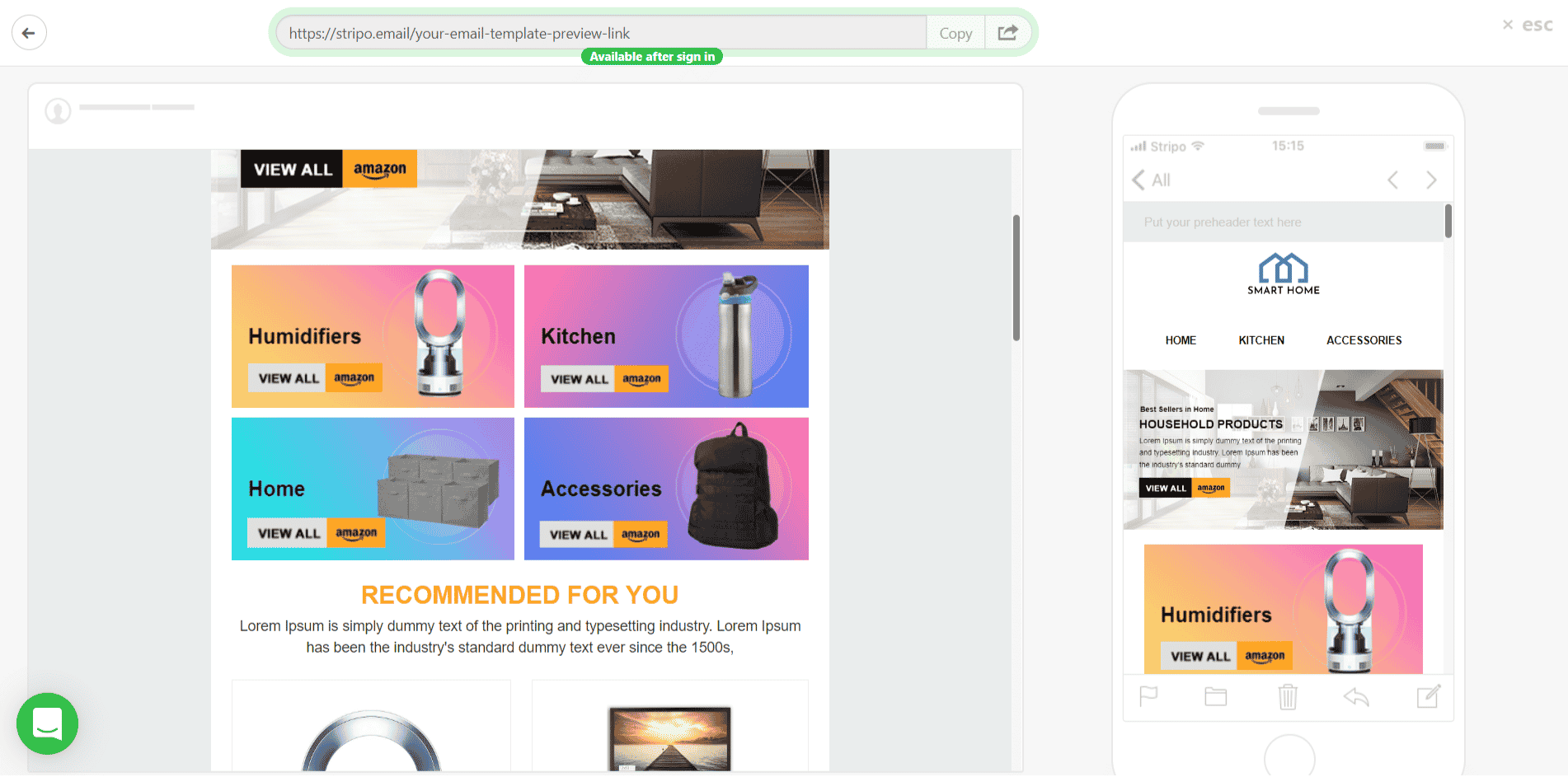Click View All under Accessories banner
This screenshot has height=777, width=1568.
[579, 535]
